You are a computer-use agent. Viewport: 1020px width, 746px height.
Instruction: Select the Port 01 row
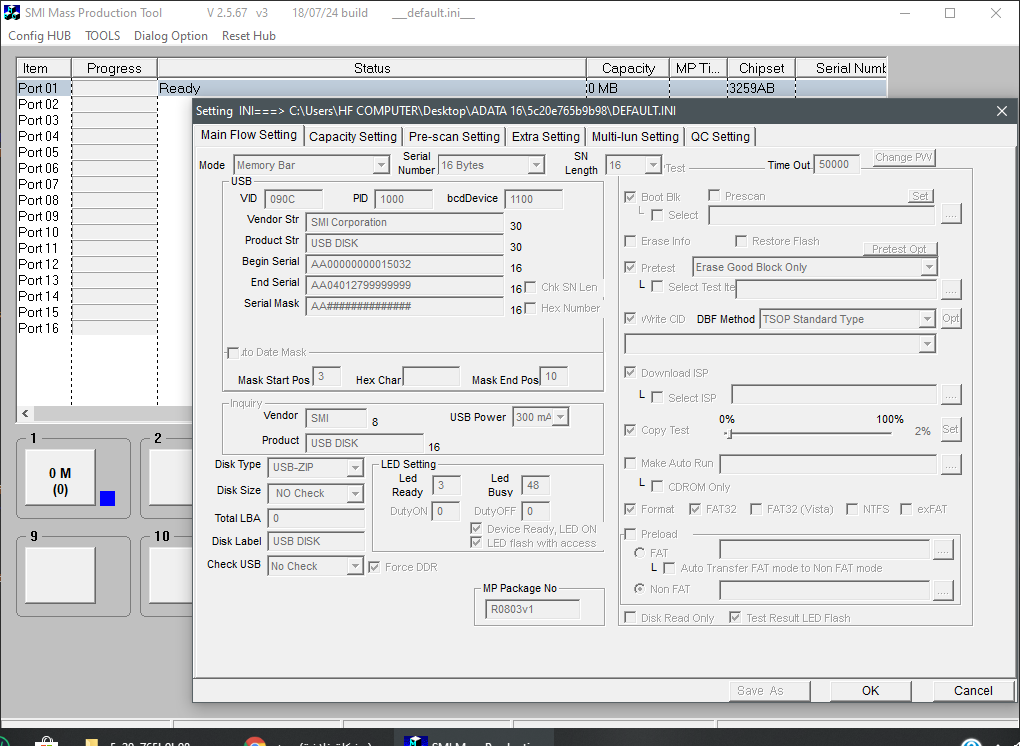click(451, 88)
